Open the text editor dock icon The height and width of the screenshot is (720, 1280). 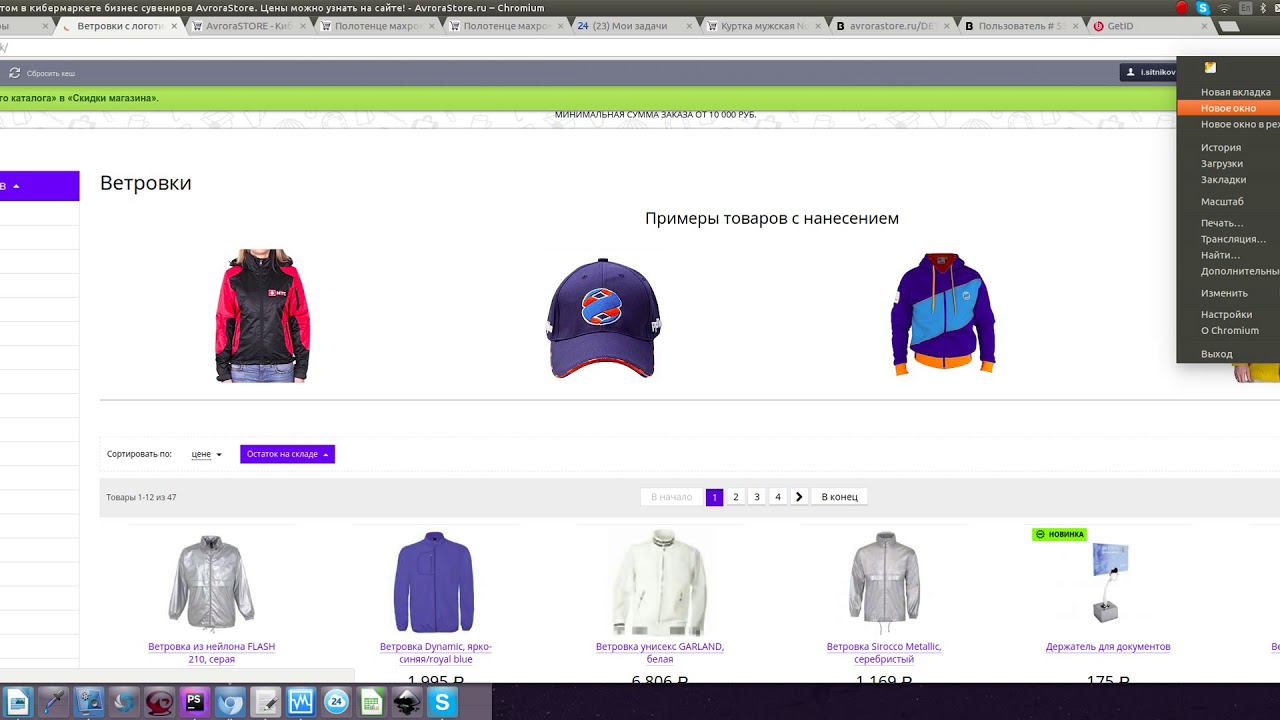click(x=265, y=703)
